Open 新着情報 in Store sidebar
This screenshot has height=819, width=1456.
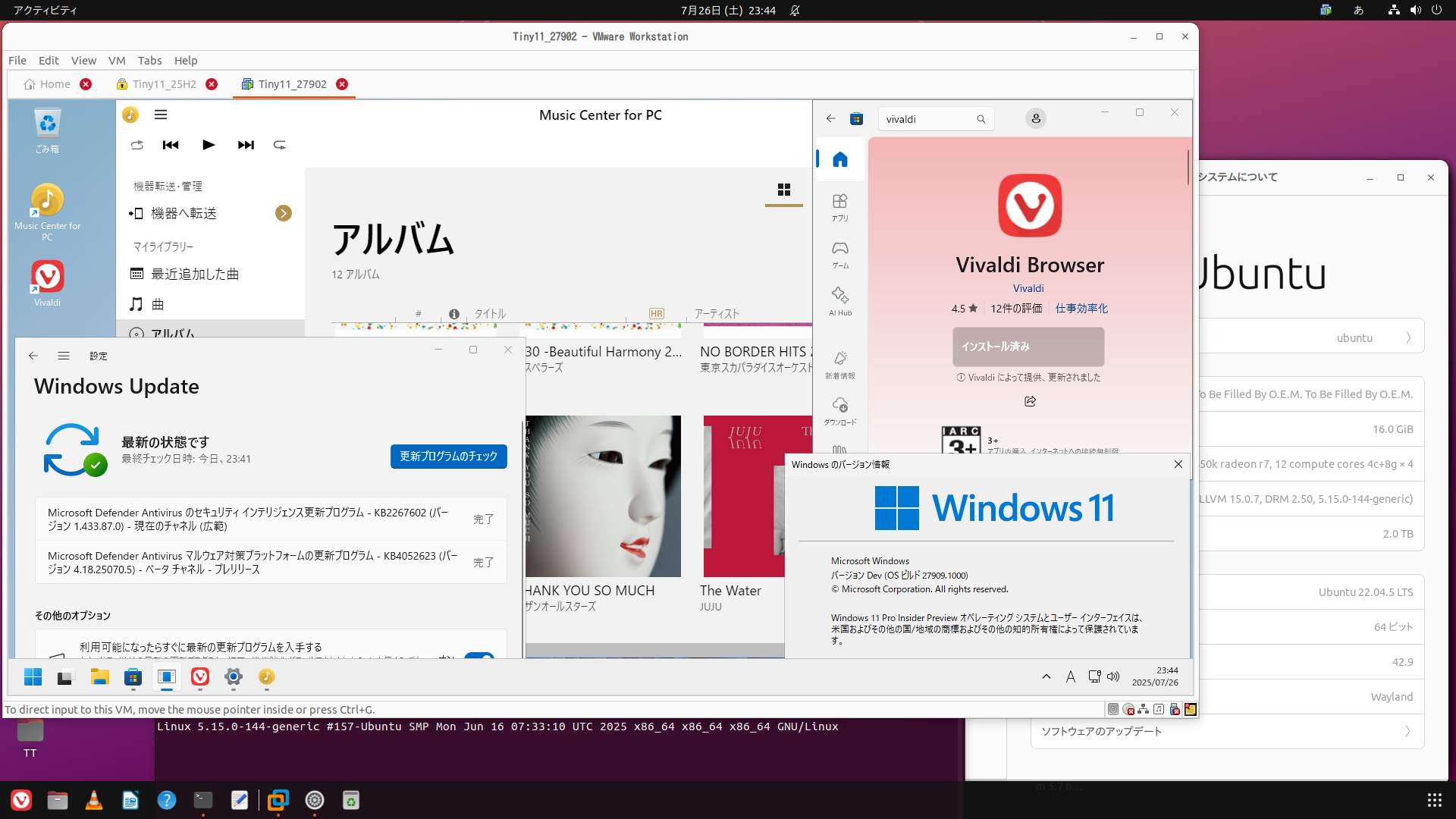click(839, 365)
